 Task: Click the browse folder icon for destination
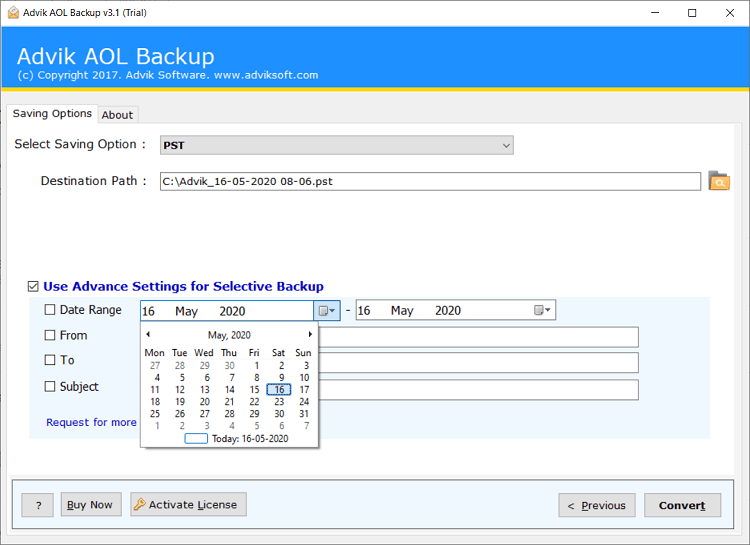pos(718,181)
